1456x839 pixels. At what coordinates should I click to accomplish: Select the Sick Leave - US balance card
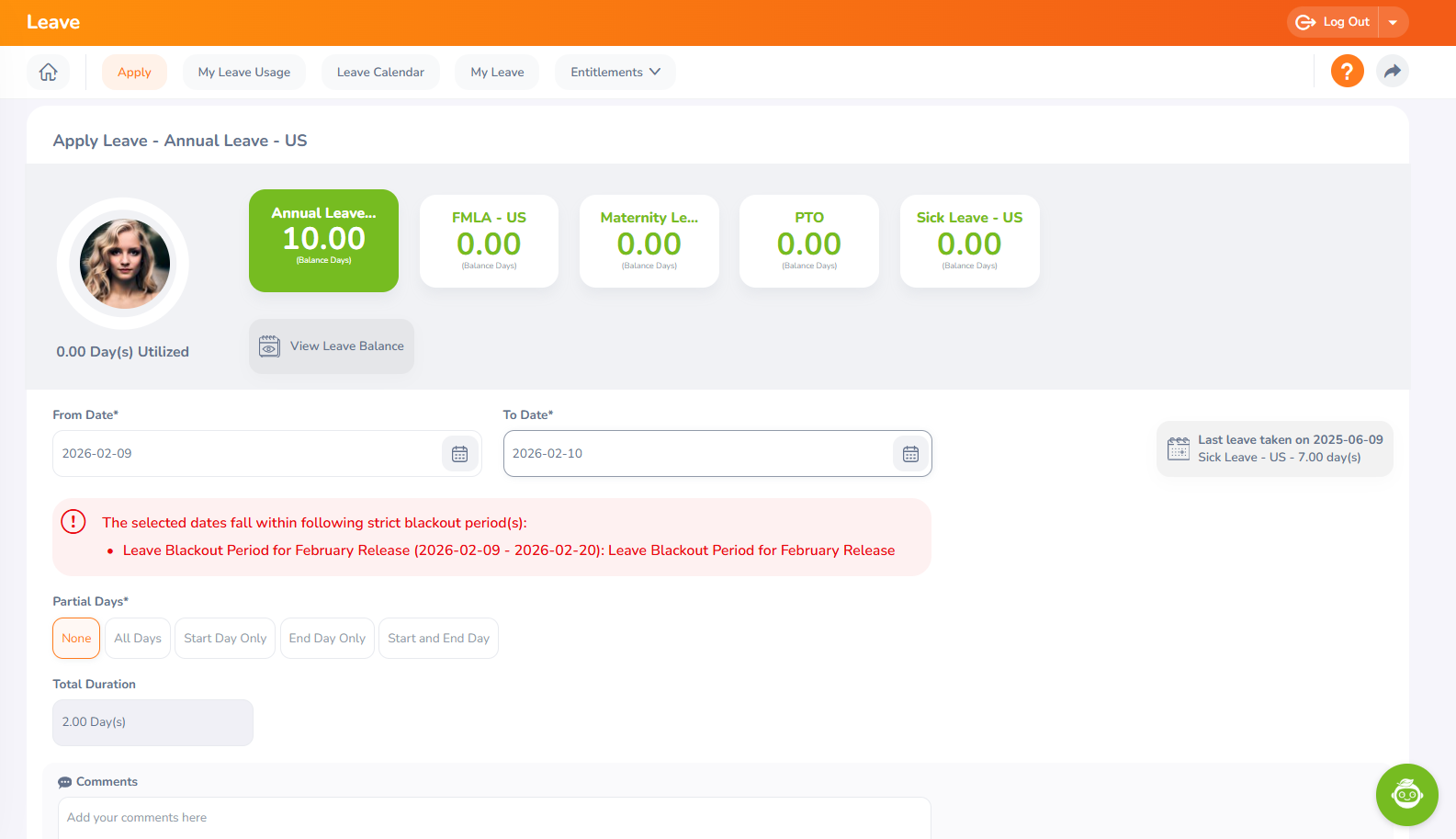pyautogui.click(x=969, y=241)
